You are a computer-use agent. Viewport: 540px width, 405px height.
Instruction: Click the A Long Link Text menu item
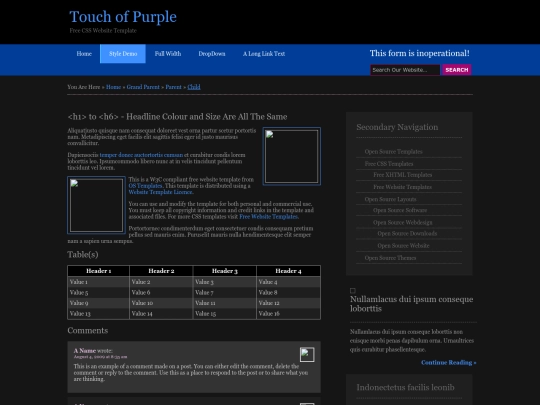[x=264, y=54]
